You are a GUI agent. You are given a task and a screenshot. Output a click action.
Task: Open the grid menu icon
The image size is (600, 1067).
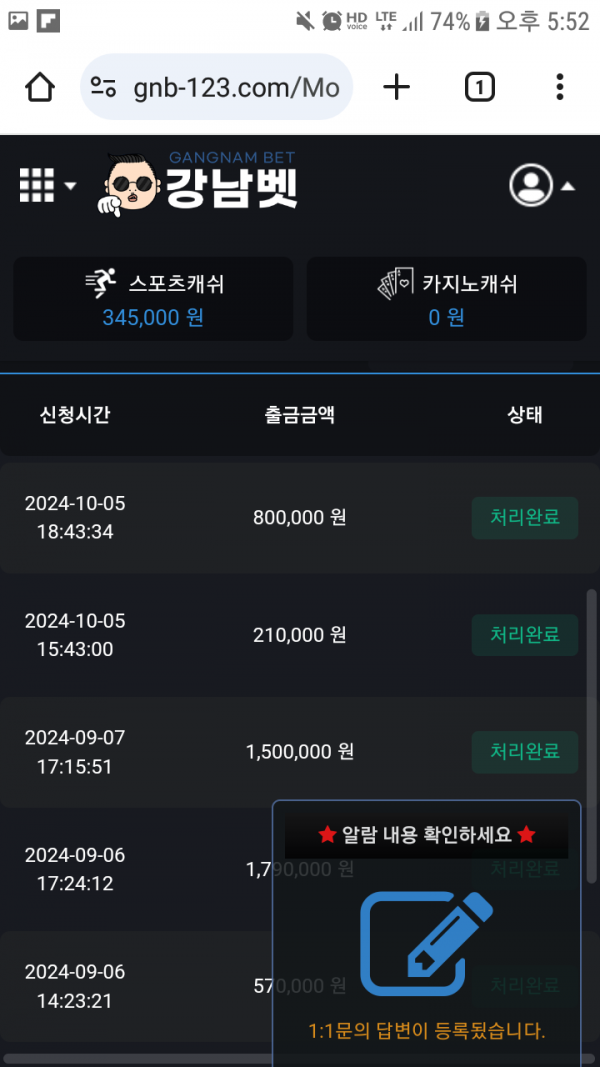pyautogui.click(x=36, y=185)
